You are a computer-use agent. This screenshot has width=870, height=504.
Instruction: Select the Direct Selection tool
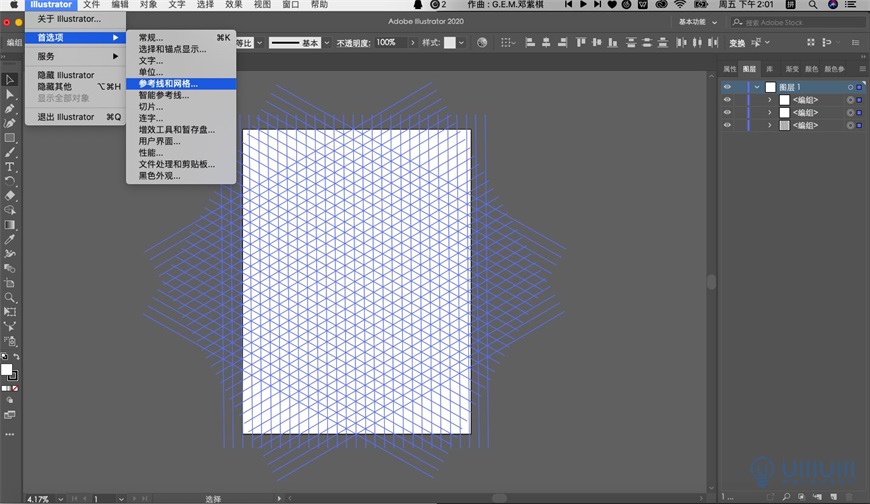(10, 94)
